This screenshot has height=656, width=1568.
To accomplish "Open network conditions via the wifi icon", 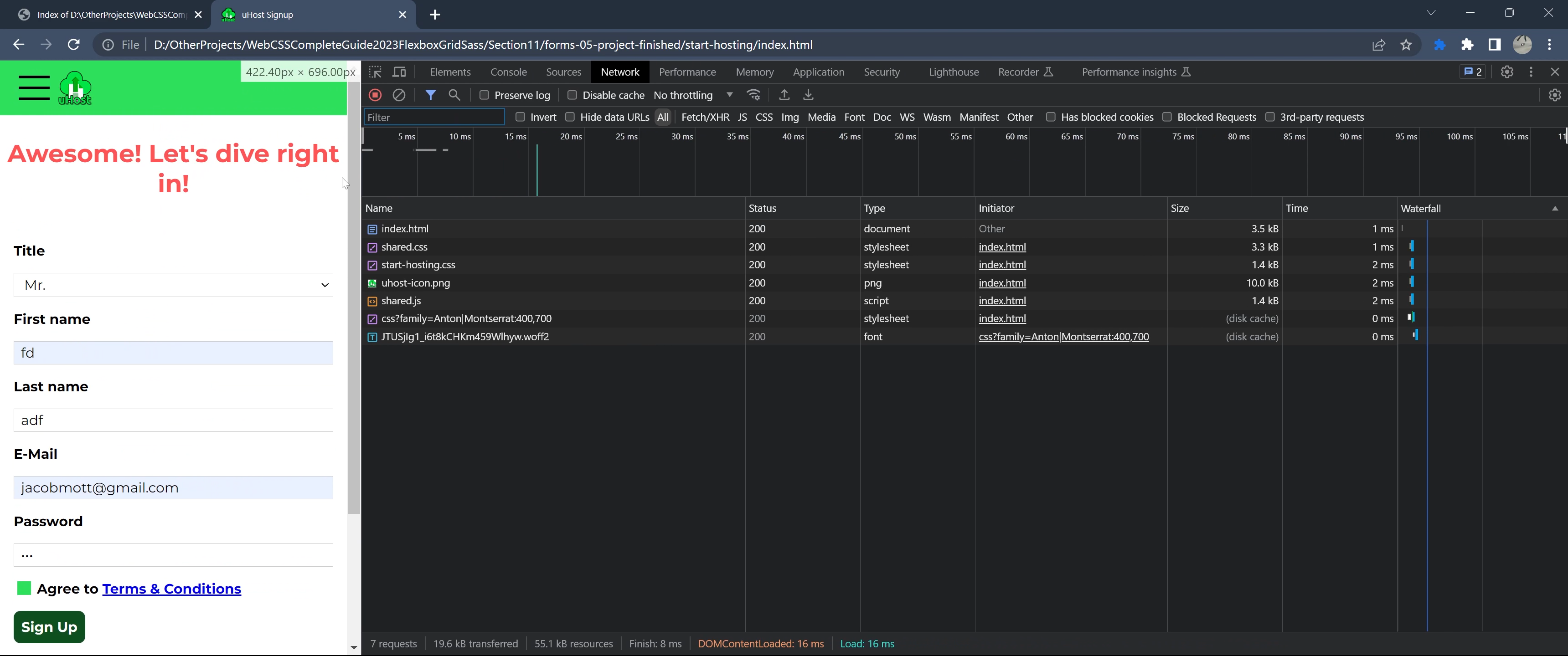I will point(753,95).
